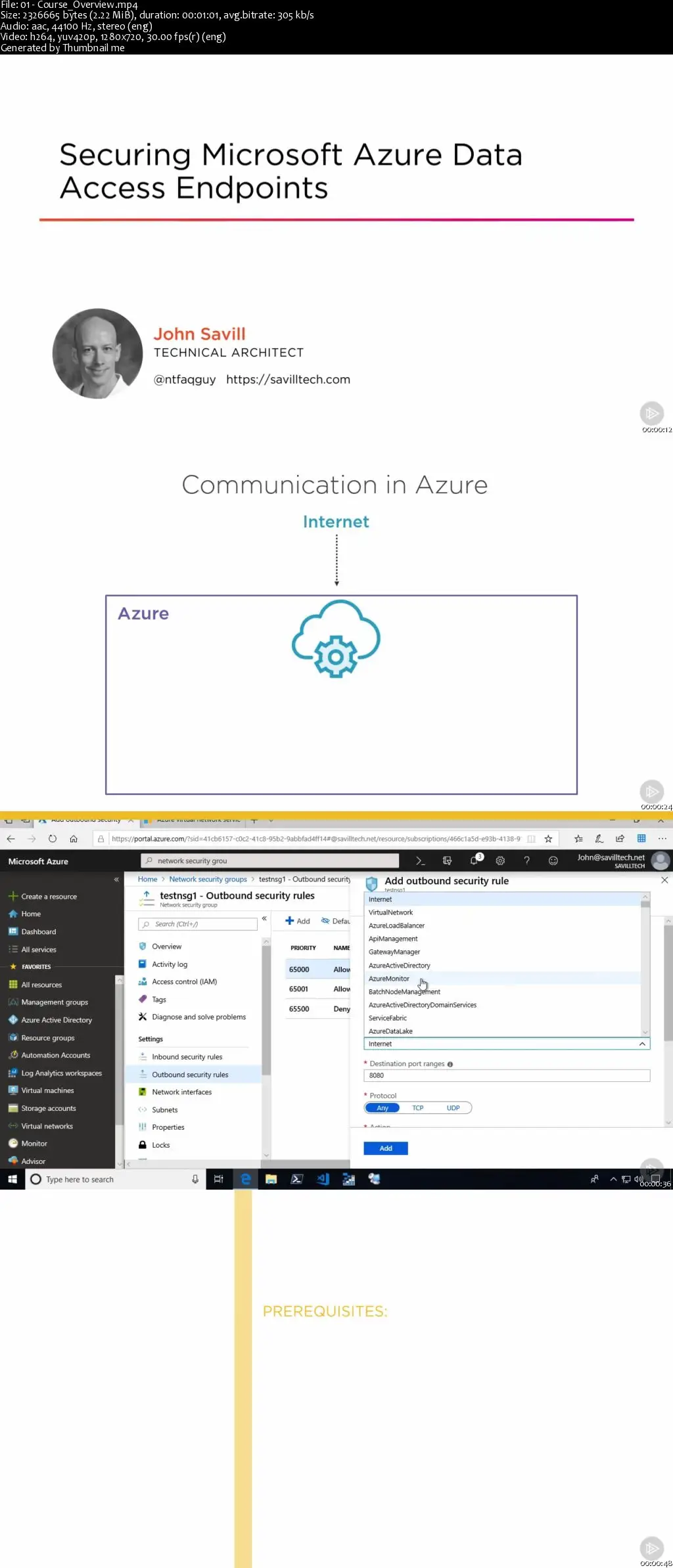Choose AzureLoadBalancer from the dropdown list
This screenshot has width=673, height=1568.
397,925
